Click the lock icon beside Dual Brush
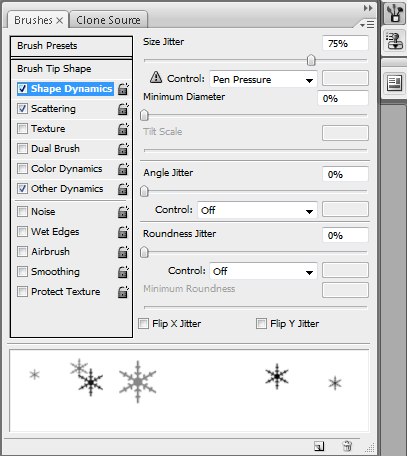This screenshot has height=456, width=407. [123, 149]
